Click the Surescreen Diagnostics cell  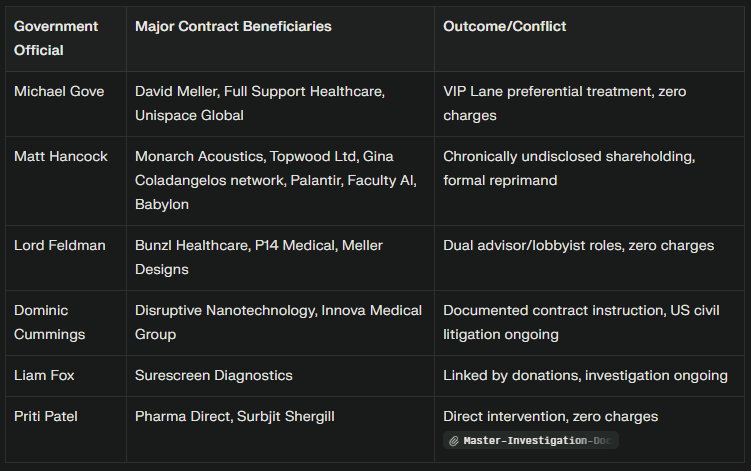coord(281,376)
